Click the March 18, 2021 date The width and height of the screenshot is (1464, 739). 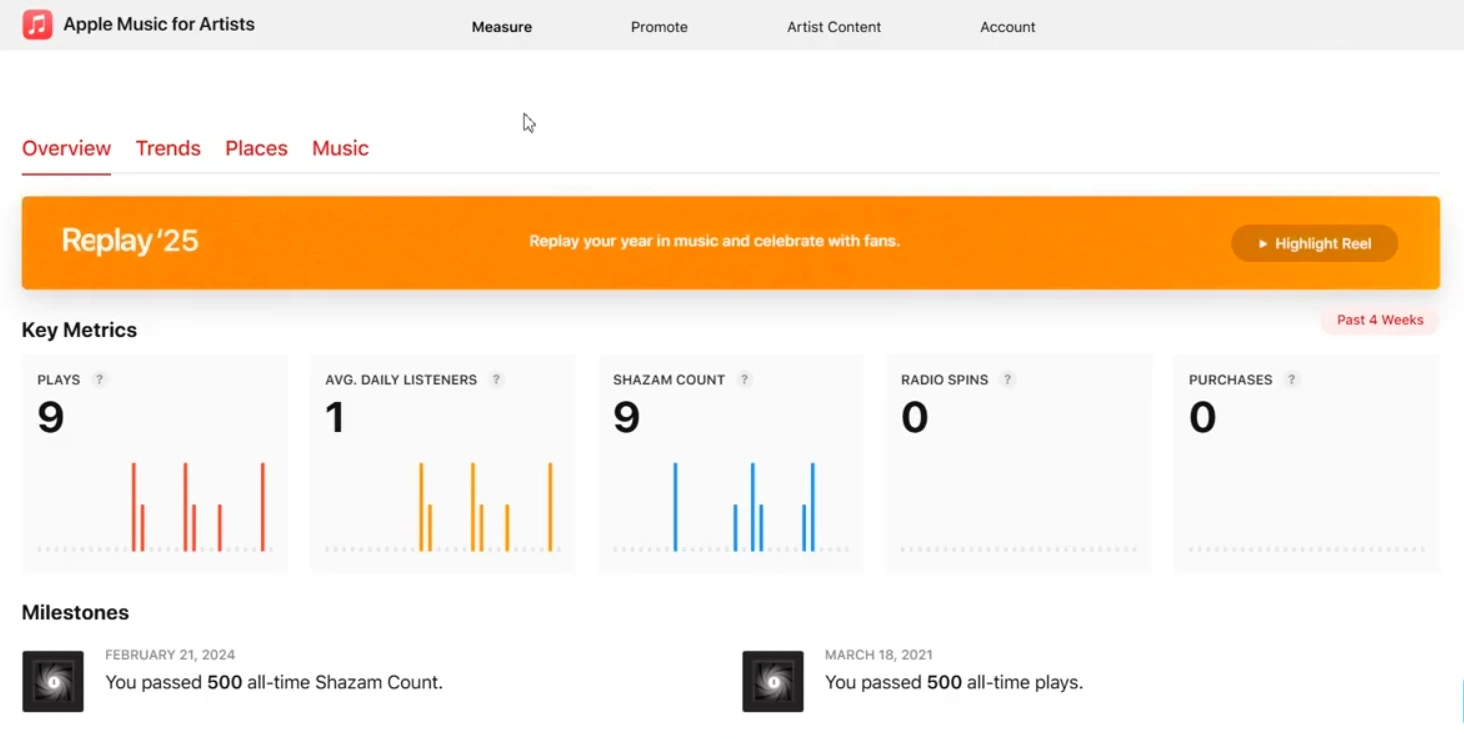(x=879, y=655)
